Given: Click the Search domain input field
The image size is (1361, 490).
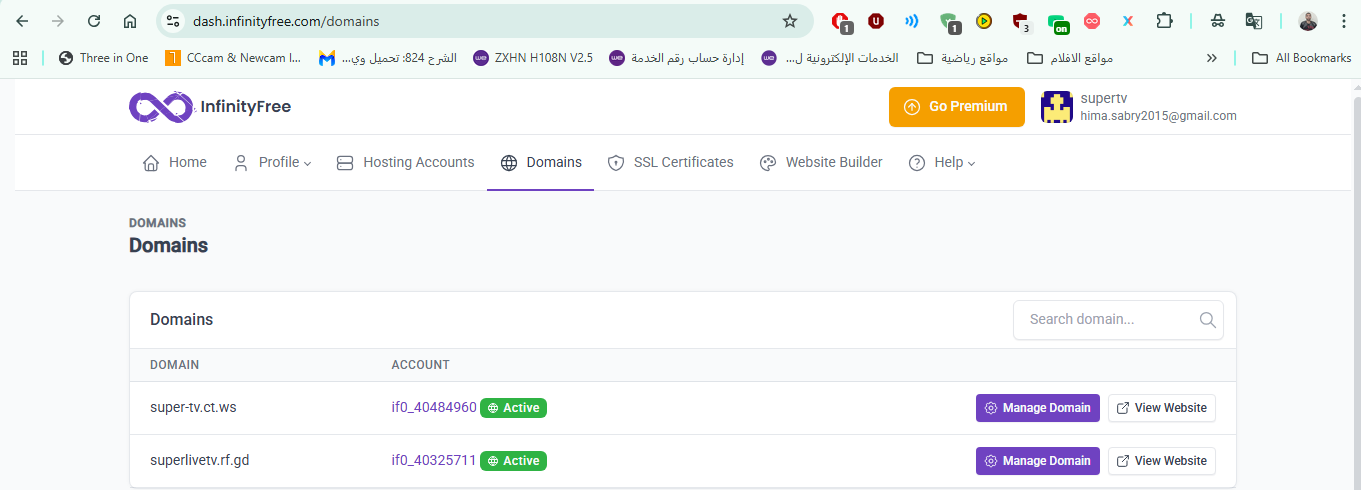Looking at the screenshot, I should [x=1105, y=320].
